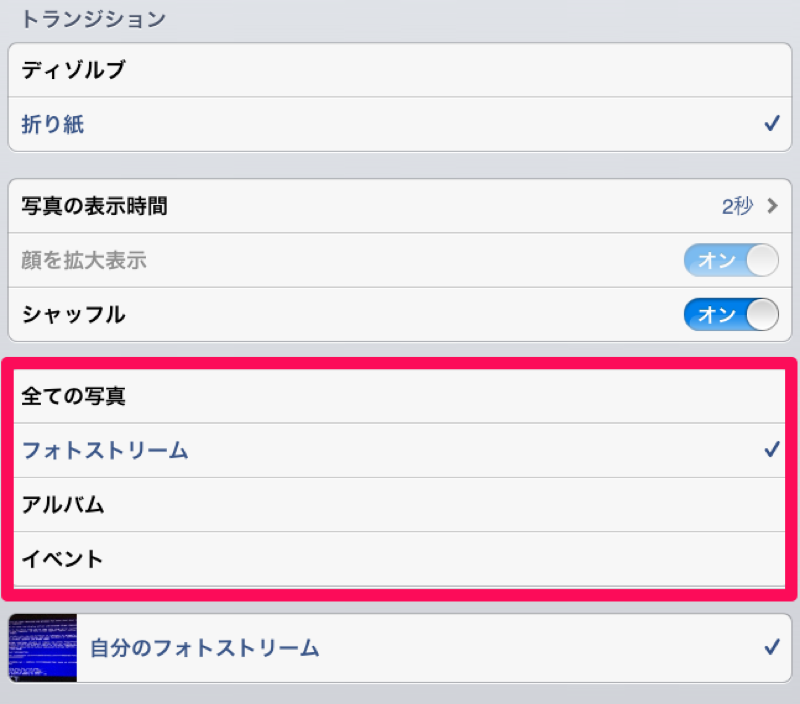The height and width of the screenshot is (704, 800).
Task: Select the ディゾルブ transition
Action: [400, 70]
